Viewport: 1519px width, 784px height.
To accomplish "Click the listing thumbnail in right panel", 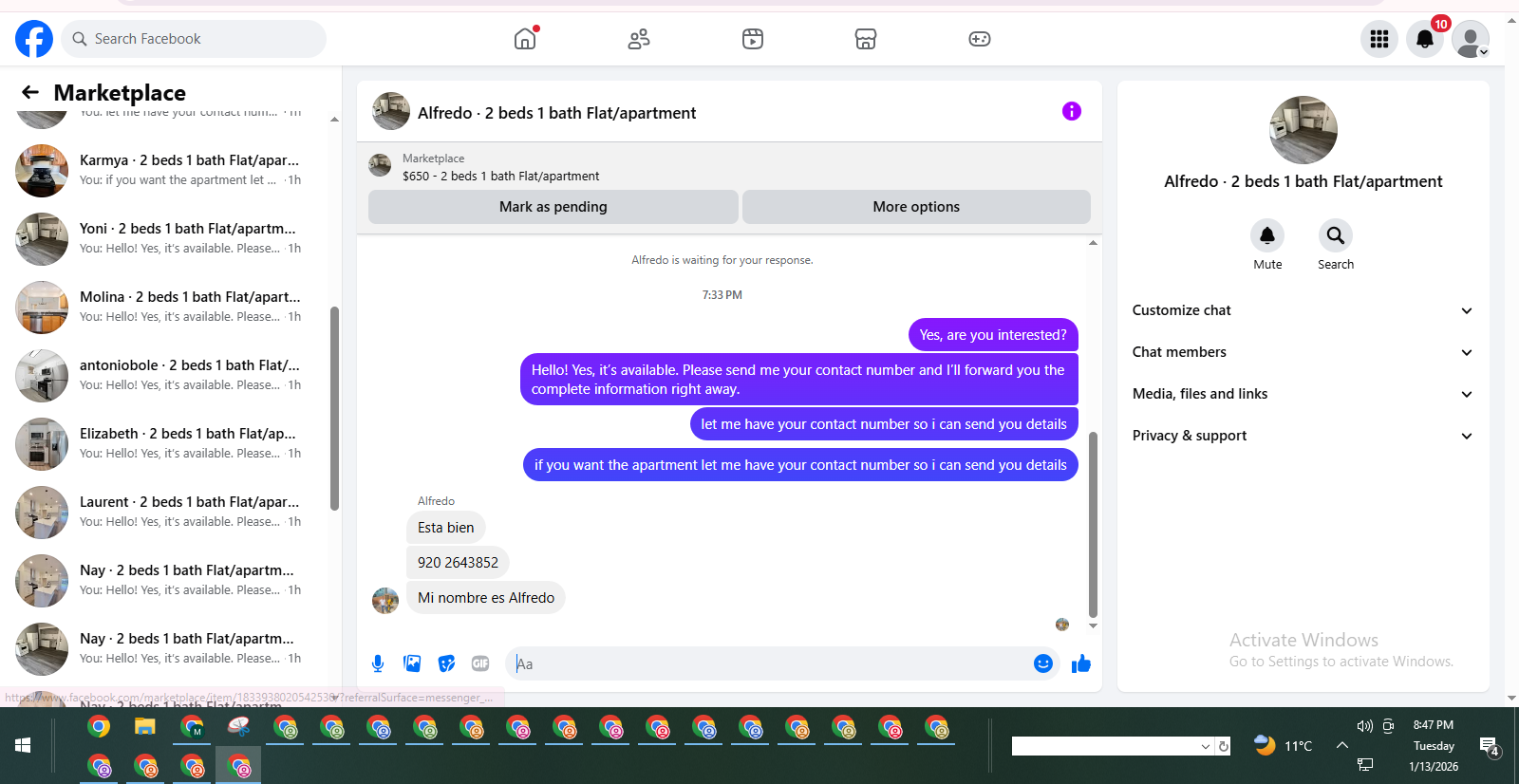I will (1303, 130).
